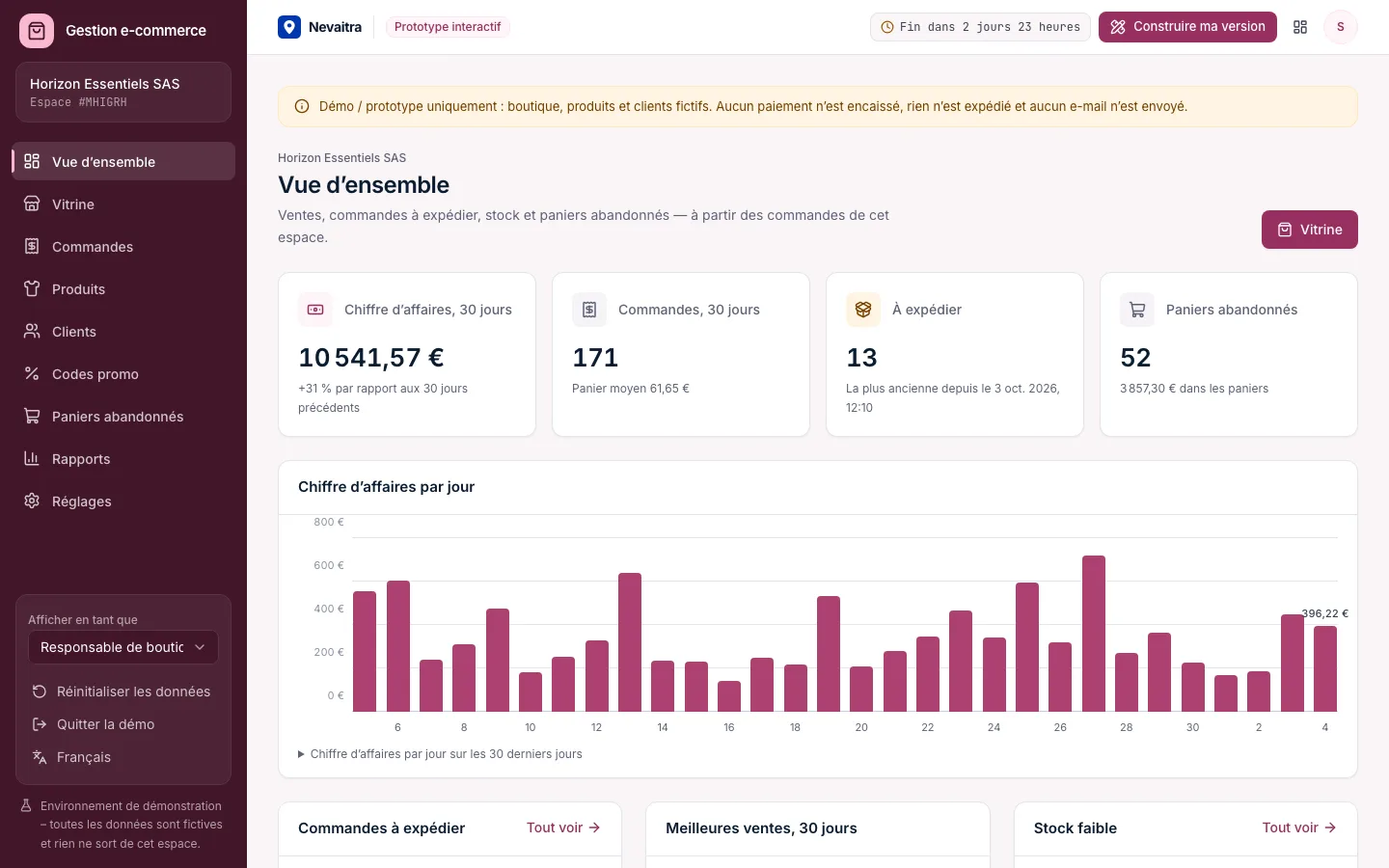The width and height of the screenshot is (1389, 868).
Task: Go to Rapports in sidebar
Action: point(123,458)
